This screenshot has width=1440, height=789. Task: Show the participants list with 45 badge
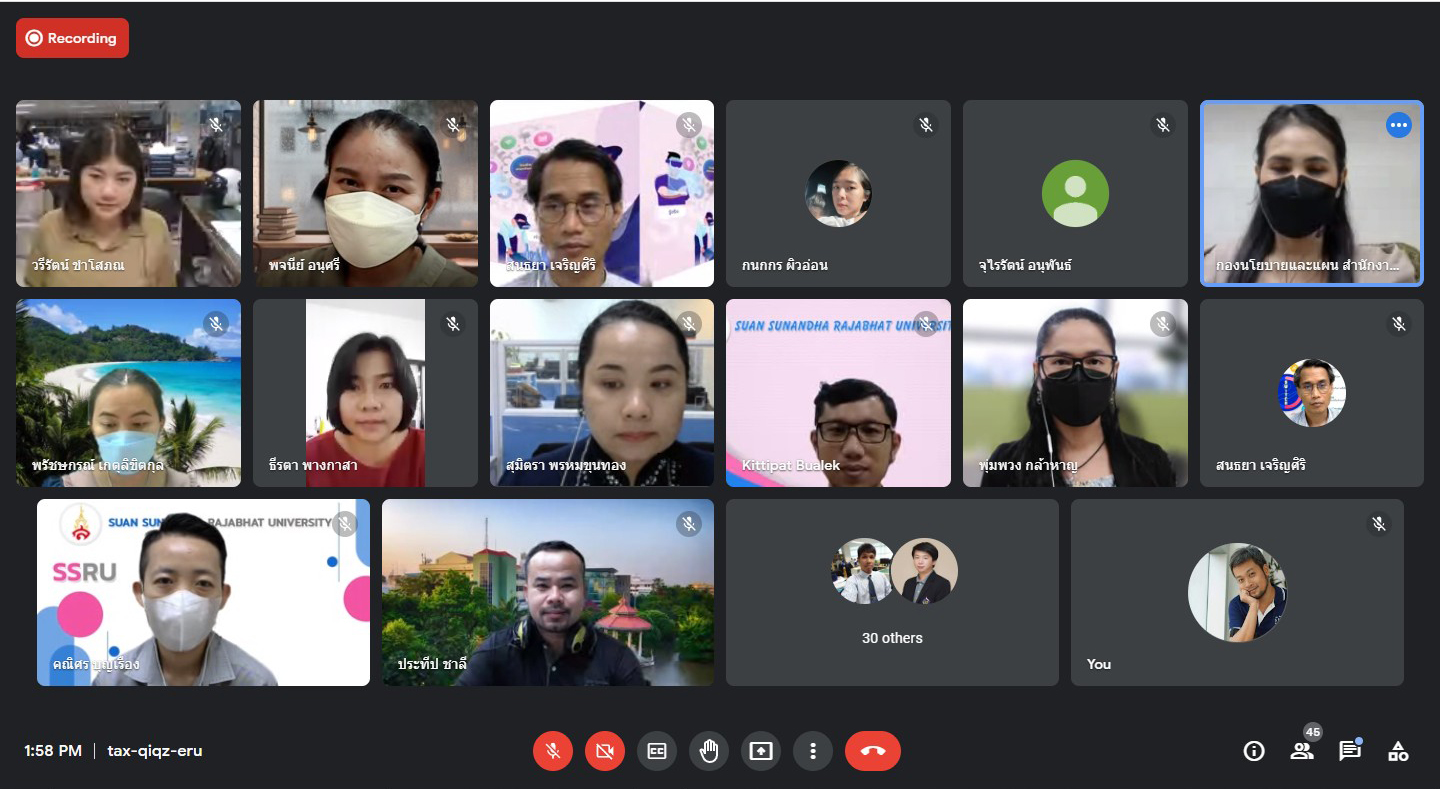pos(1301,751)
